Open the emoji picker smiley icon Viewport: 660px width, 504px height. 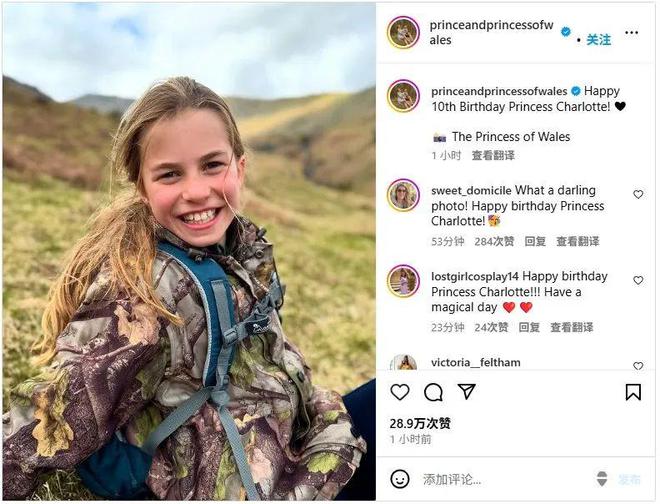click(x=399, y=479)
